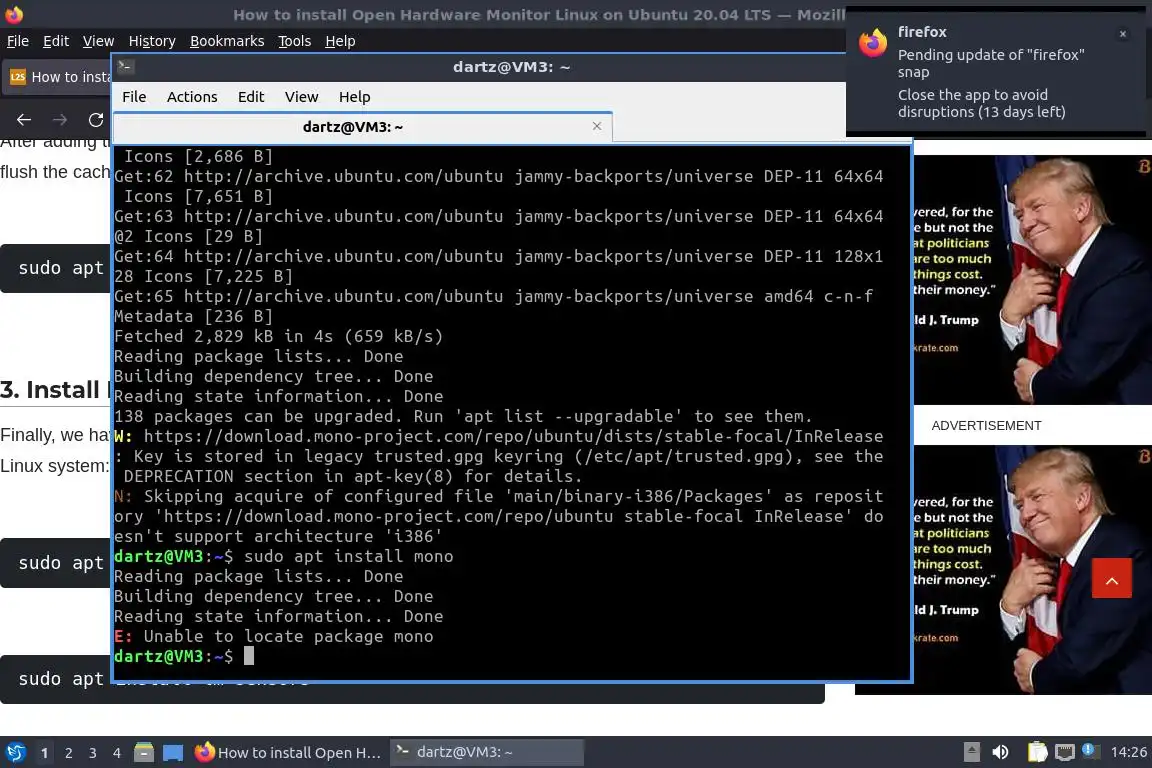The height and width of the screenshot is (768, 1152).
Task: Click the terminal window icon in its title bar
Action: pos(125,66)
